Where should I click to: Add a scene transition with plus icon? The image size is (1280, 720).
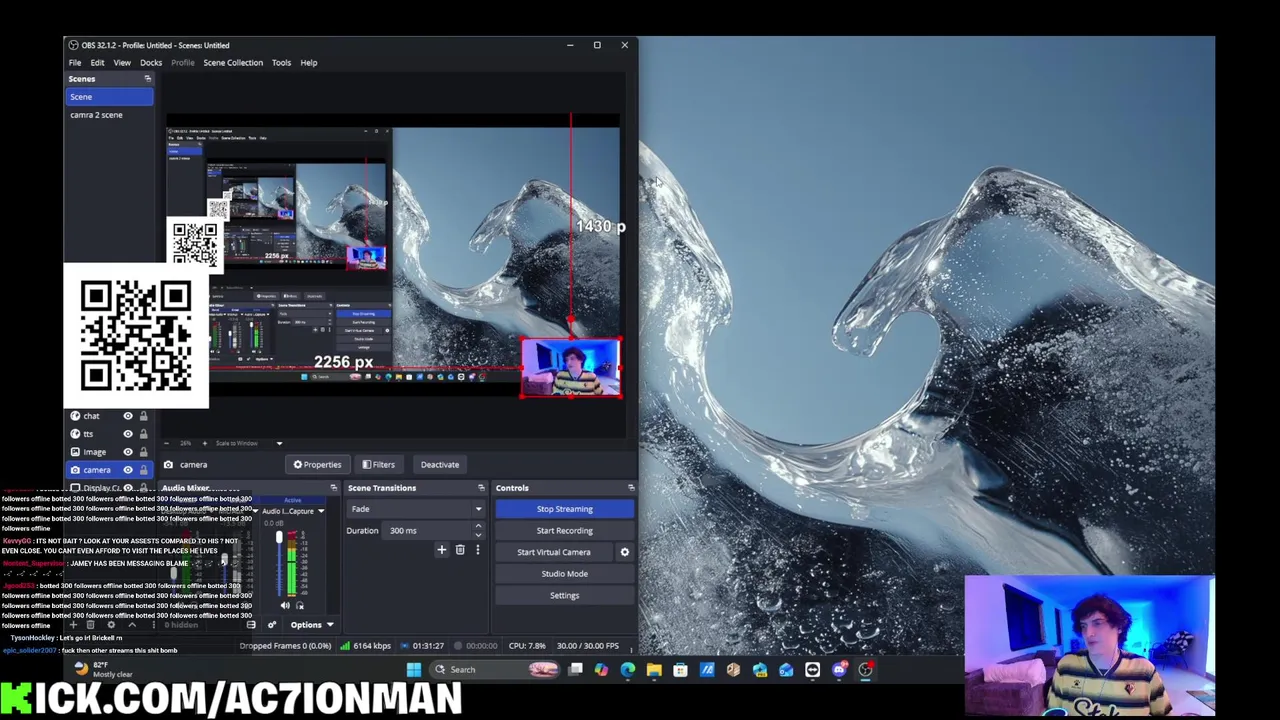(x=441, y=550)
